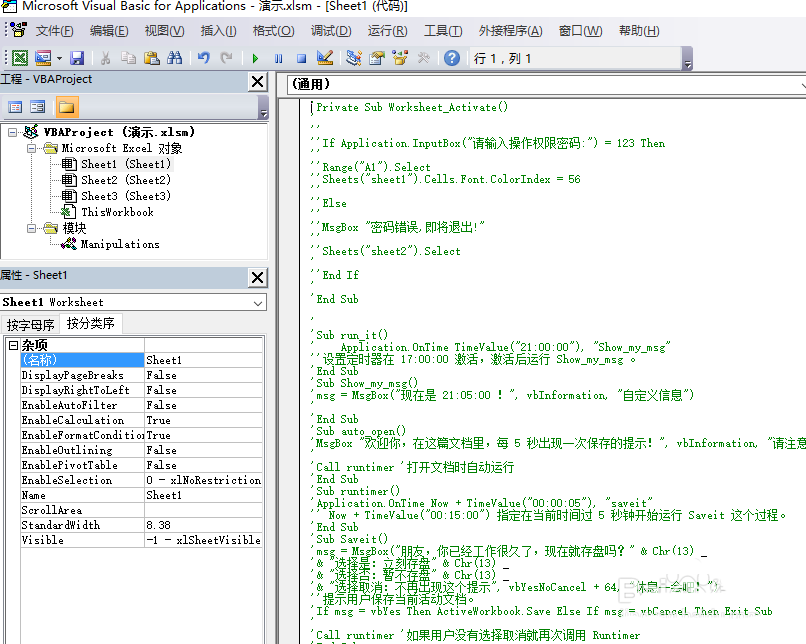Click the Reset stop icon
806x644 pixels.
click(x=301, y=58)
